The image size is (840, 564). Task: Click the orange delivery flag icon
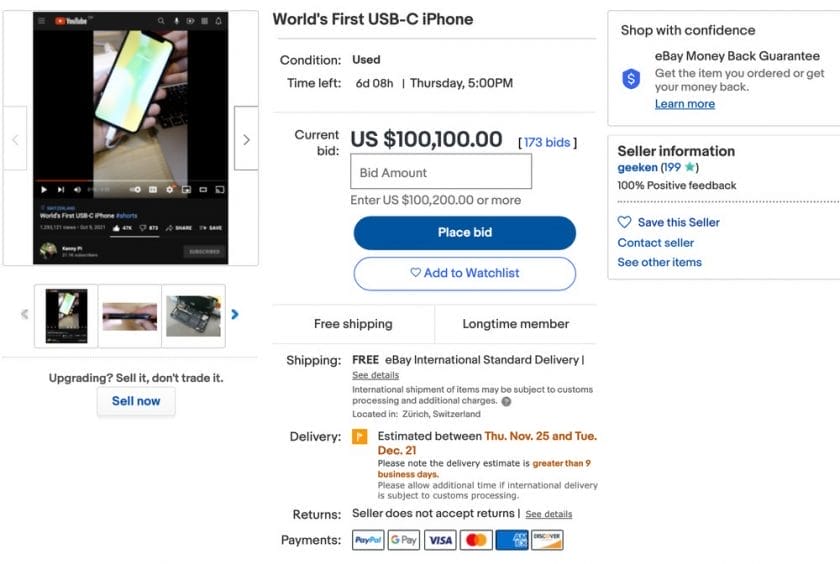coord(360,437)
